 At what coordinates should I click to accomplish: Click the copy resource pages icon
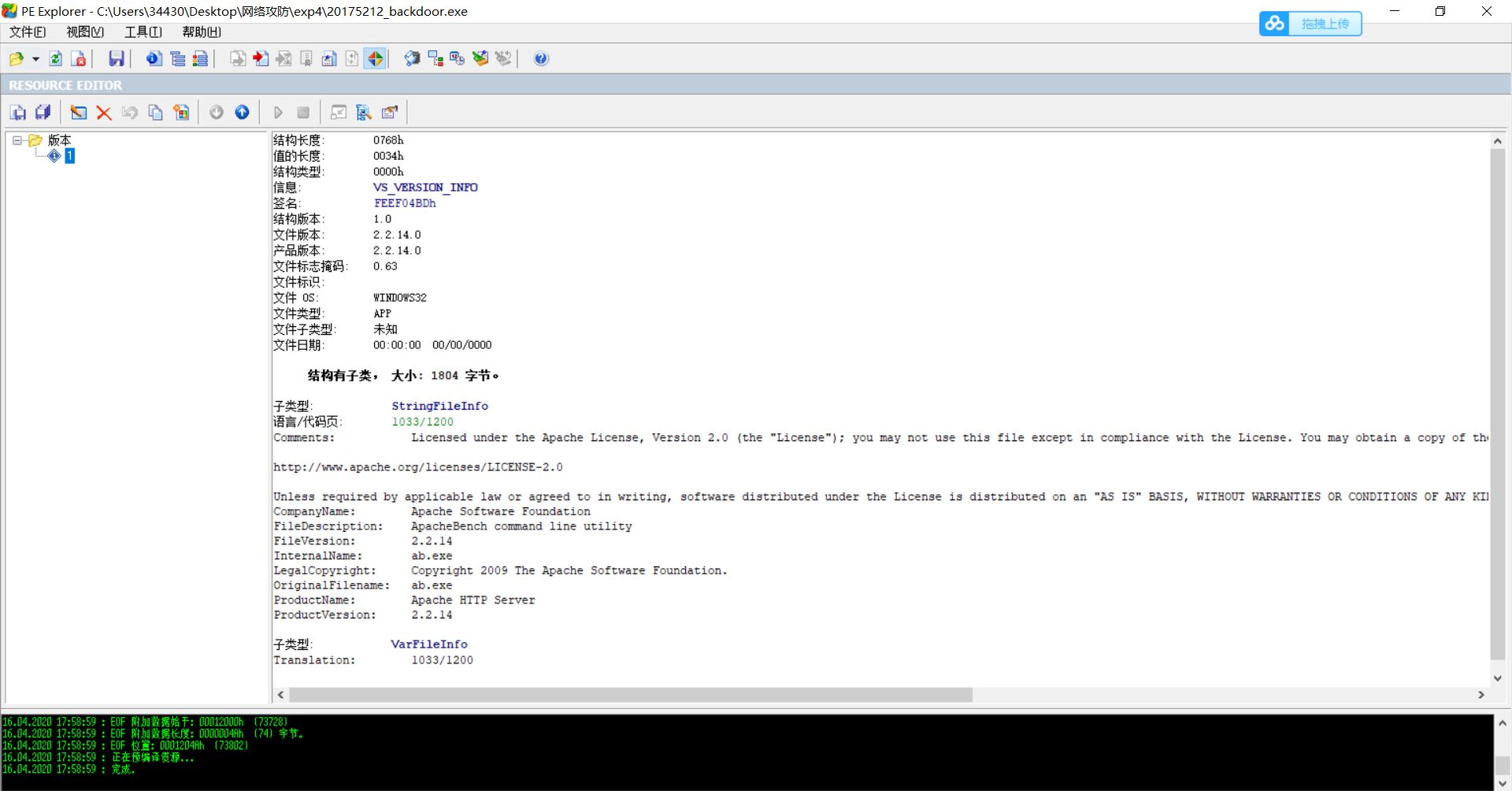(156, 113)
